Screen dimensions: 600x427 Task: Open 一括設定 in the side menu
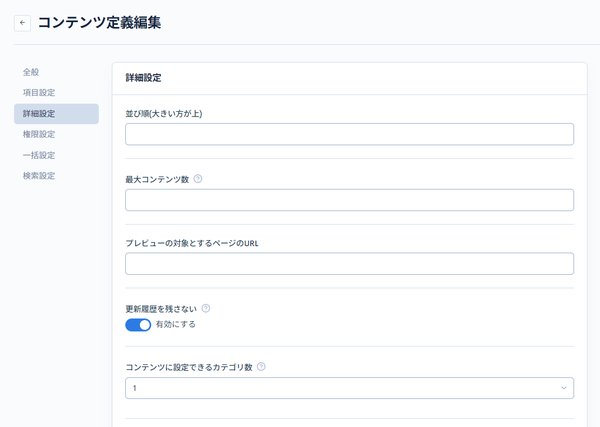(x=56, y=155)
